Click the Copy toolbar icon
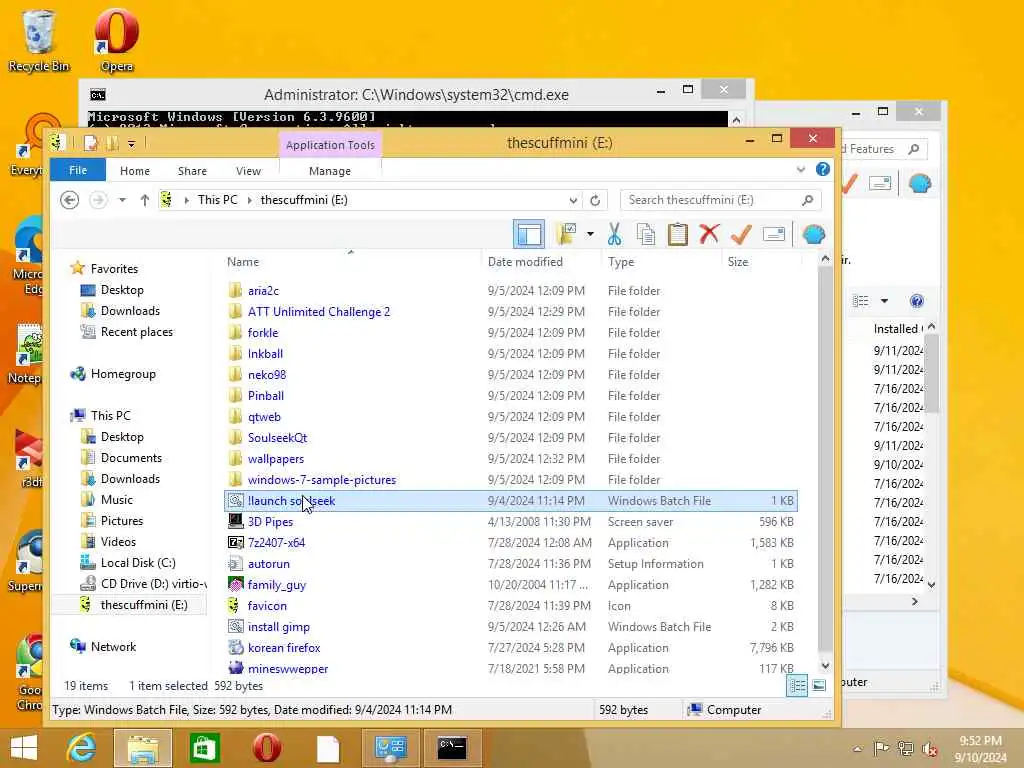1024x768 pixels. [x=646, y=234]
